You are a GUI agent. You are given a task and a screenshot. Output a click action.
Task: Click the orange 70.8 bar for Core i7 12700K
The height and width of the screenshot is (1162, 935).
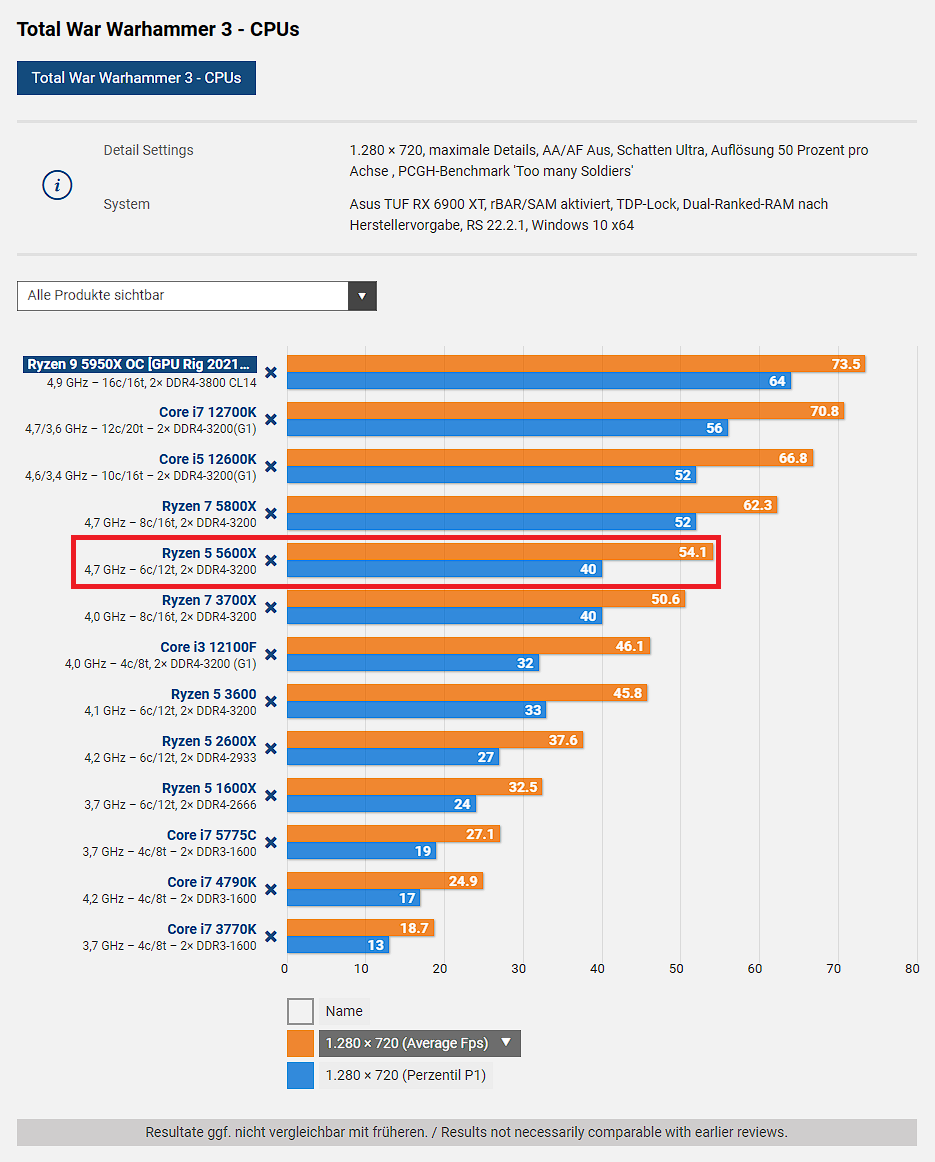(566, 411)
